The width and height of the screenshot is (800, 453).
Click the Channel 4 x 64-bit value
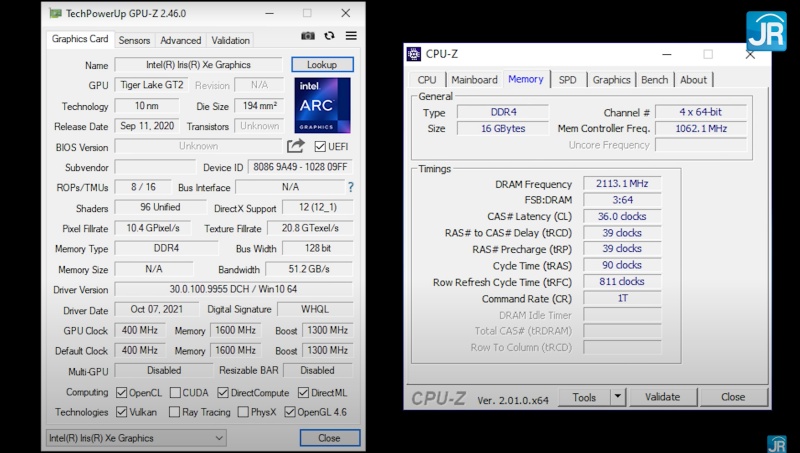[x=701, y=112]
